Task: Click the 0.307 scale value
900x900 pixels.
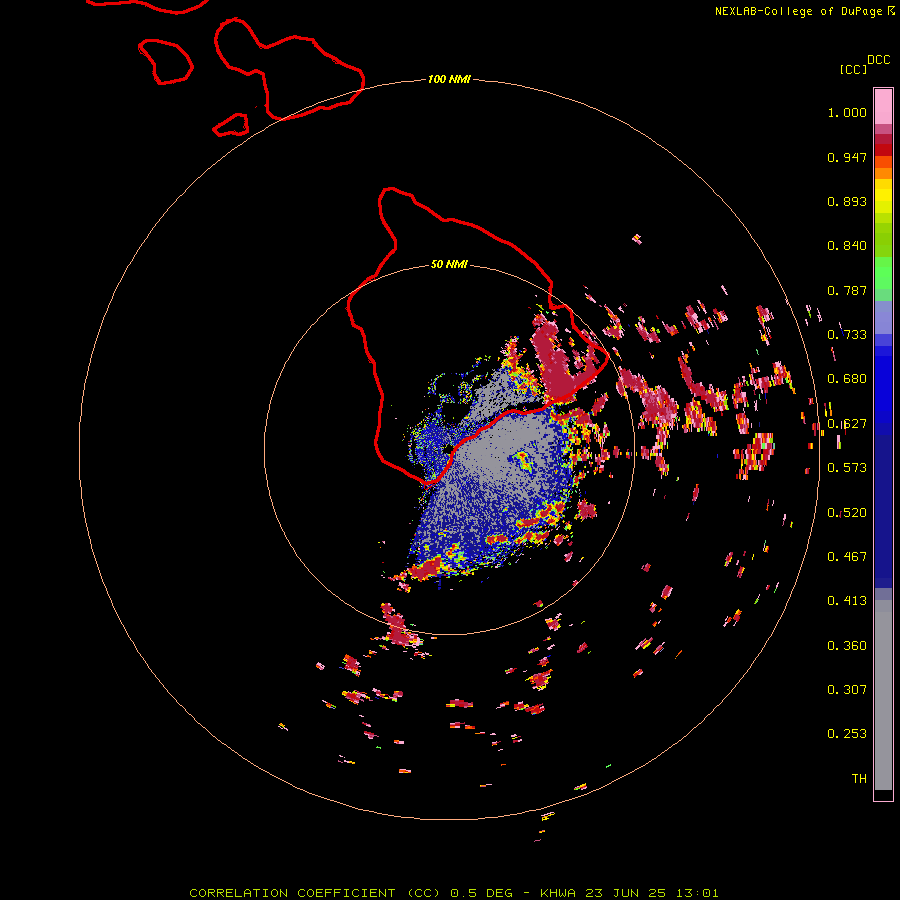Action: [x=847, y=690]
